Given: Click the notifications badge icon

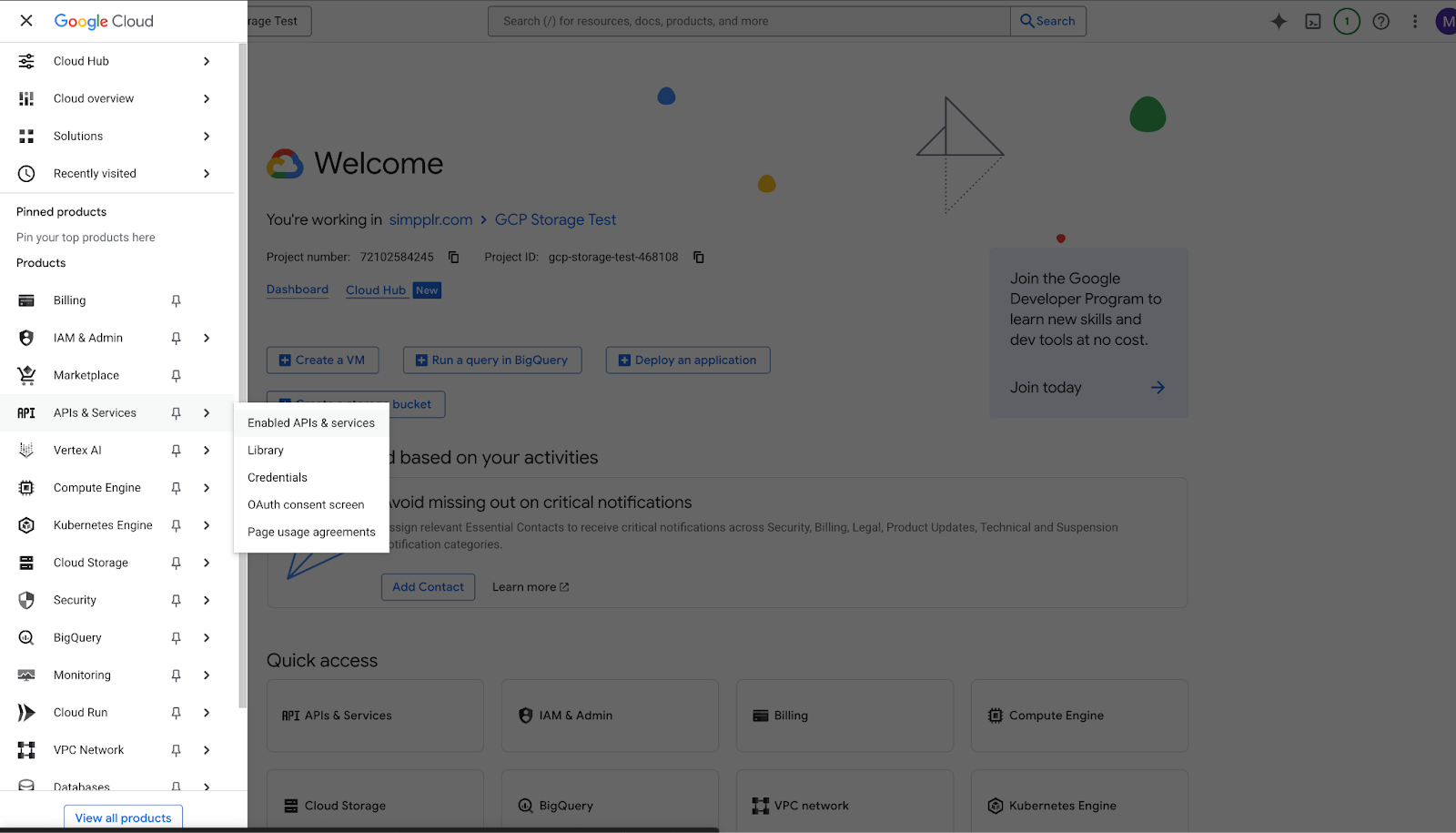Looking at the screenshot, I should pos(1347,21).
